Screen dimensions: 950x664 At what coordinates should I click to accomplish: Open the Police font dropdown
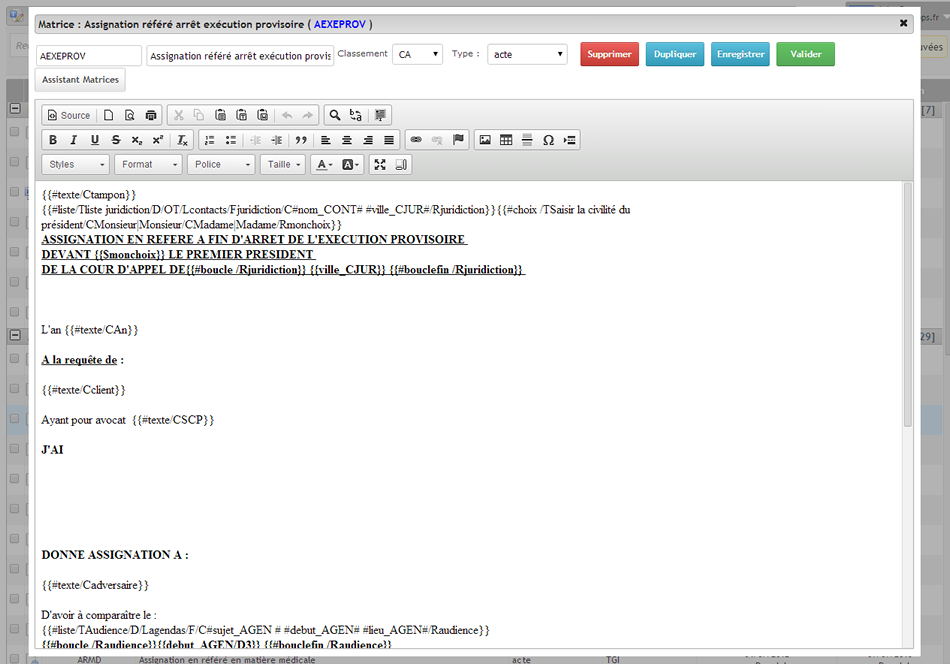(x=221, y=164)
